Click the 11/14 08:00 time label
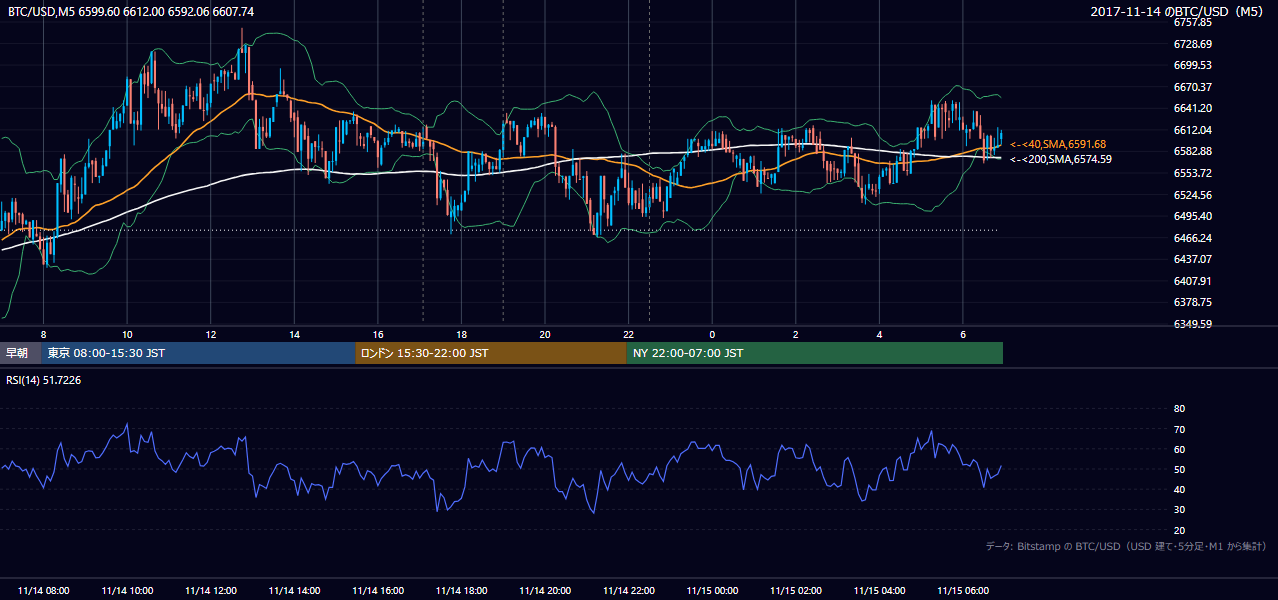This screenshot has width=1278, height=600. 43,591
